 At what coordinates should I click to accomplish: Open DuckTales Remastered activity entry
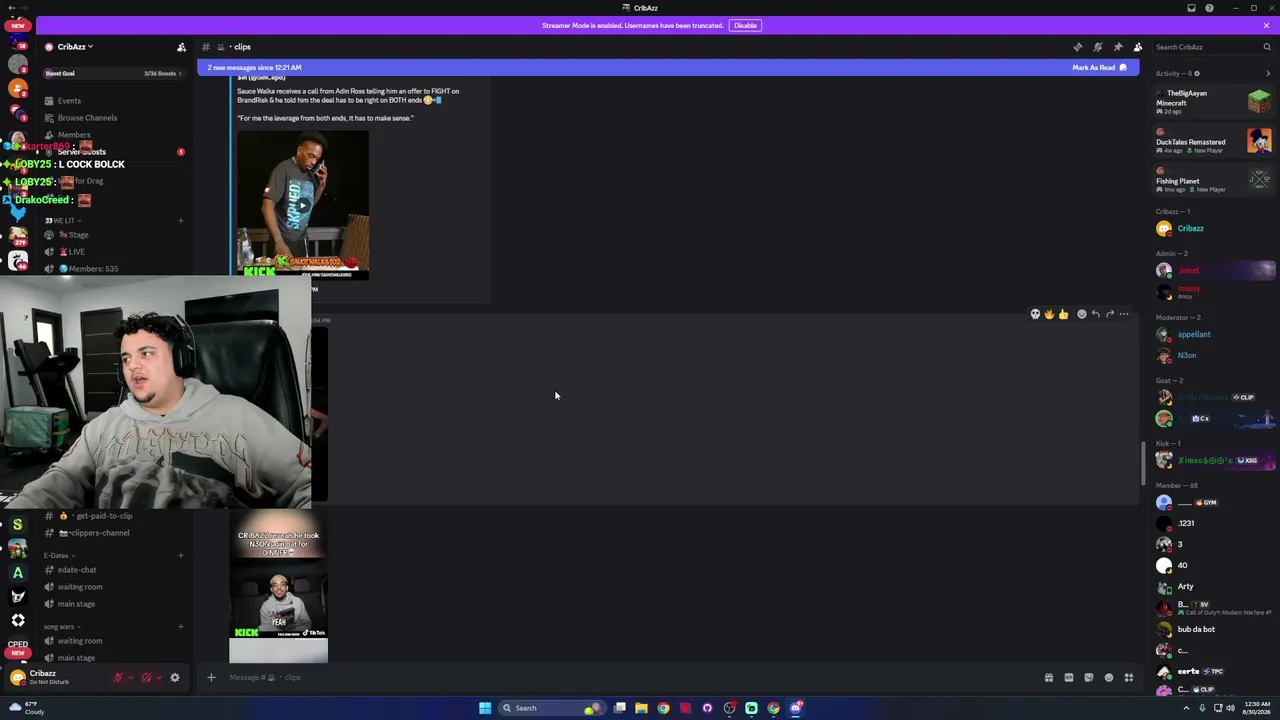[1214, 141]
